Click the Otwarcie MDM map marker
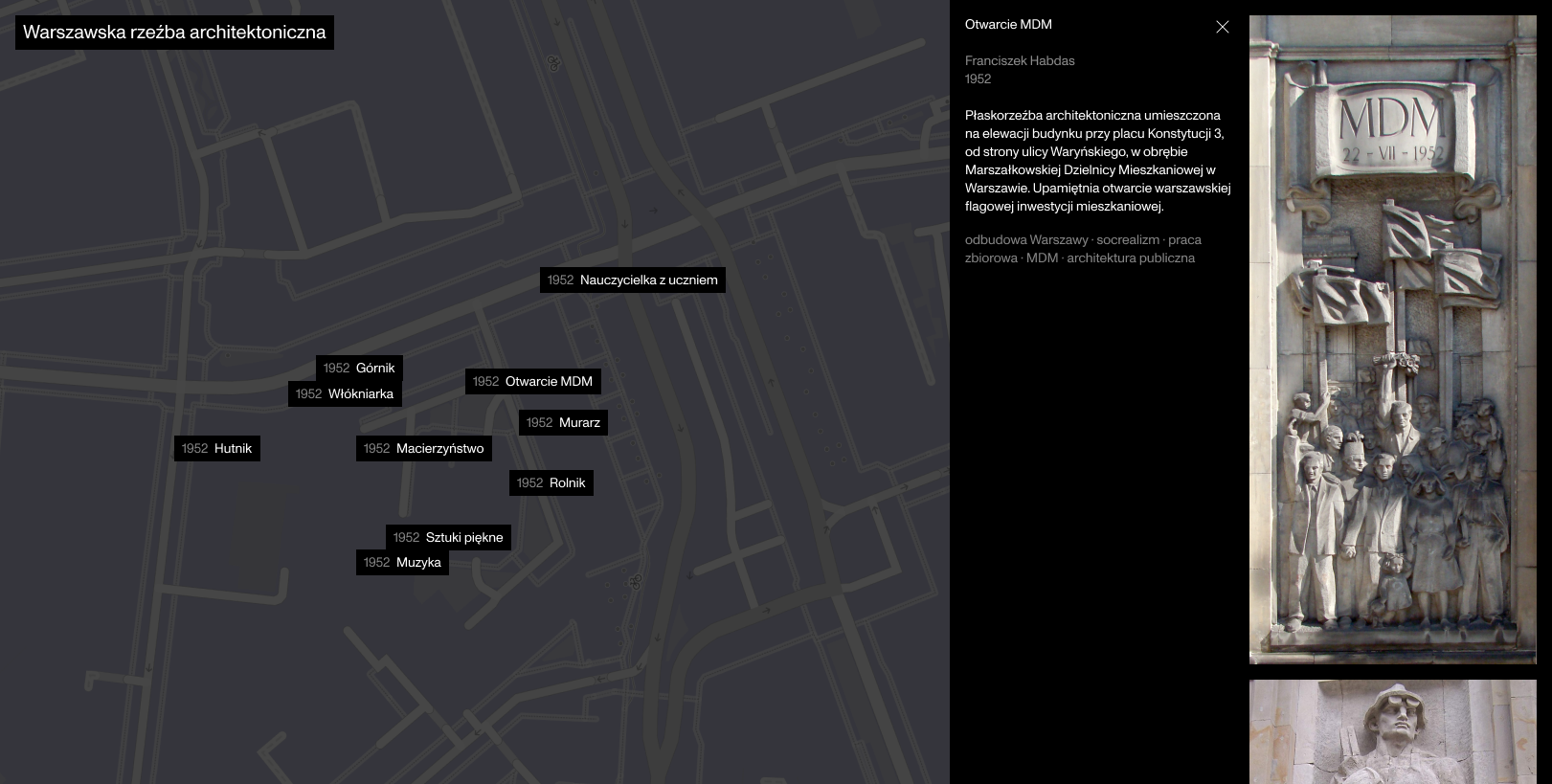This screenshot has width=1552, height=784. tap(533, 381)
